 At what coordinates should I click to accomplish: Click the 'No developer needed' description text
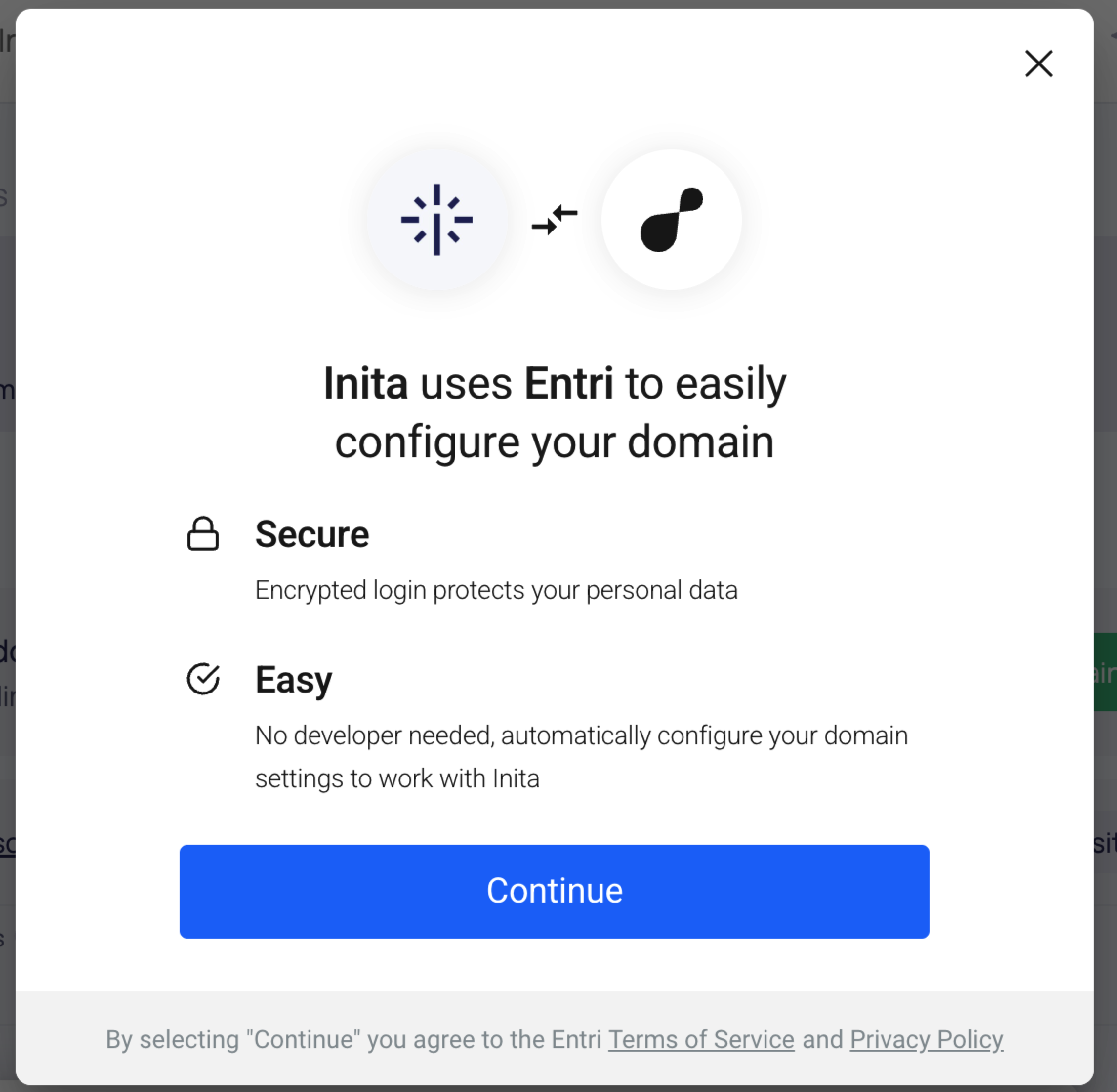click(x=581, y=756)
